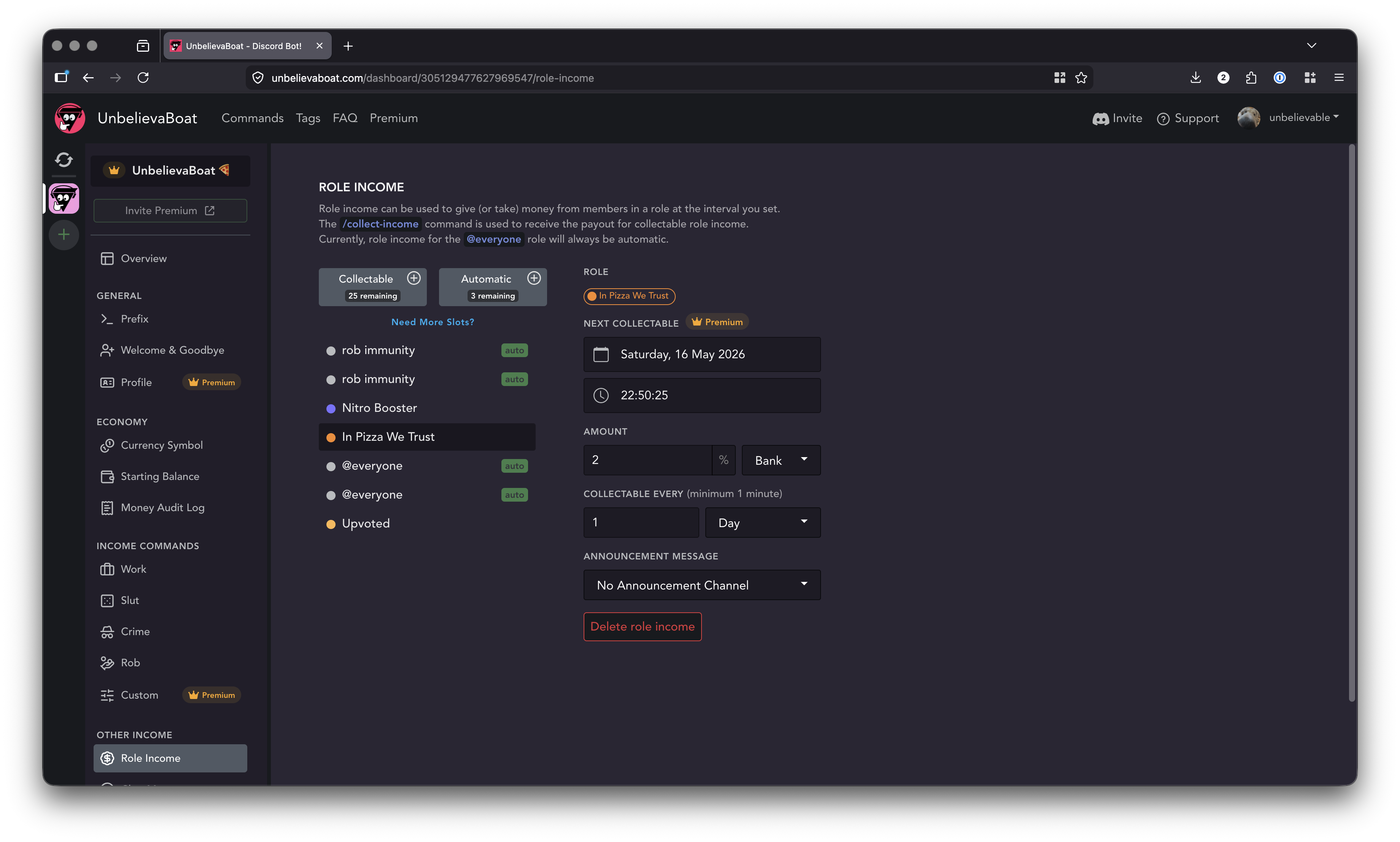Open the No Announcement Channel dropdown
The image size is (1400, 842).
pyautogui.click(x=702, y=585)
